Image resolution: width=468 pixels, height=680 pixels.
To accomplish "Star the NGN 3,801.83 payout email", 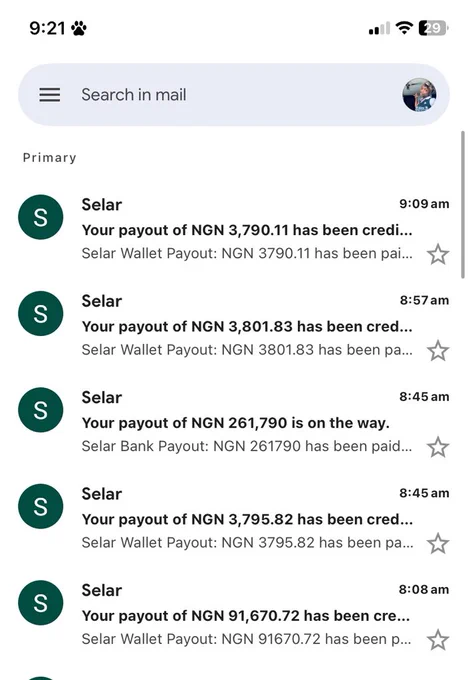I will pyautogui.click(x=438, y=351).
